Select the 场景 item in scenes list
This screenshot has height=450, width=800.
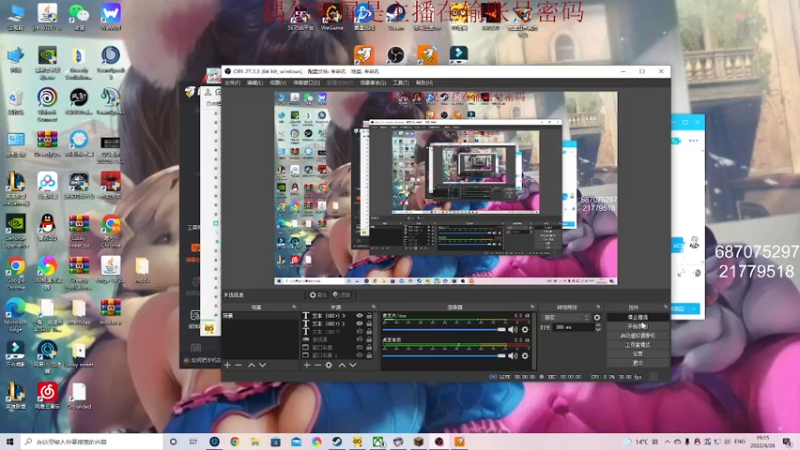pos(260,316)
